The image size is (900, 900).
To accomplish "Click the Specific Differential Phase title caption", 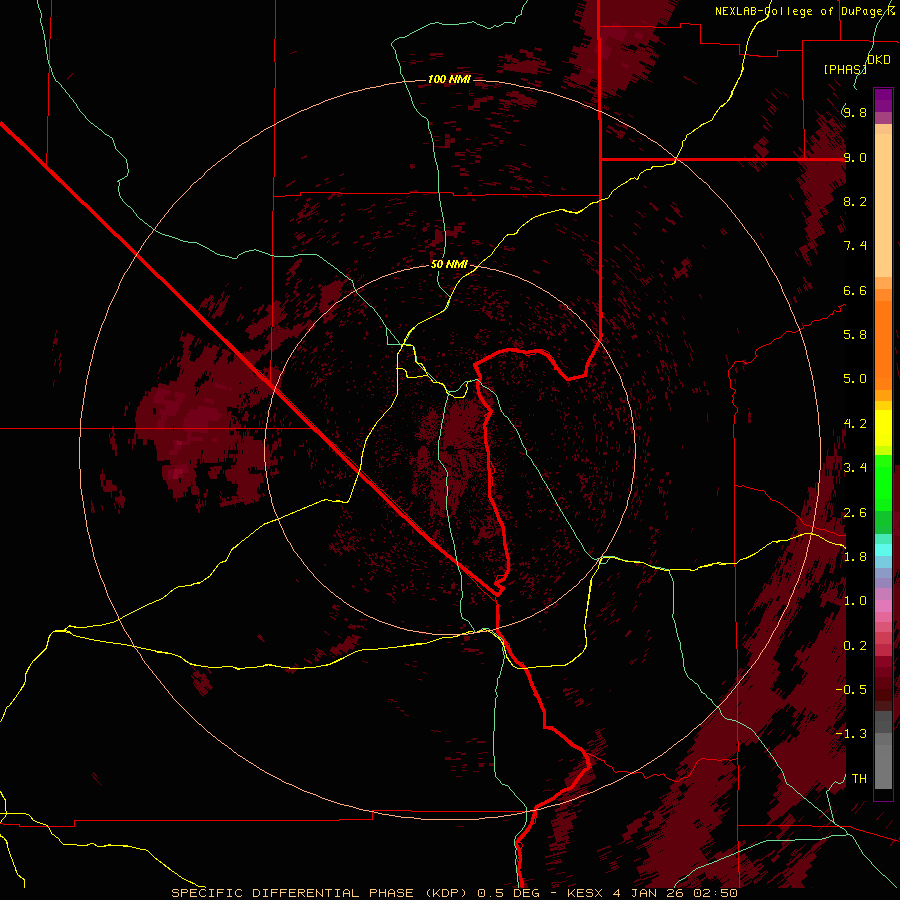I will coord(454,893).
